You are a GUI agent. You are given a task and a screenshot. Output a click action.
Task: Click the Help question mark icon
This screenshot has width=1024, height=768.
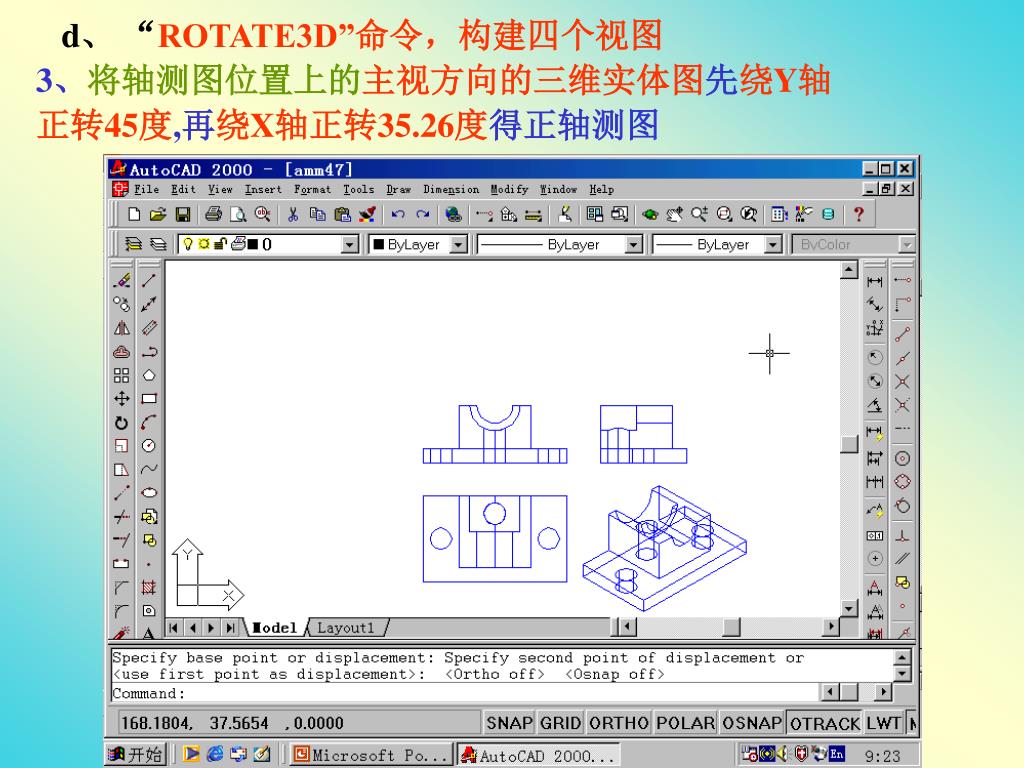click(x=859, y=214)
